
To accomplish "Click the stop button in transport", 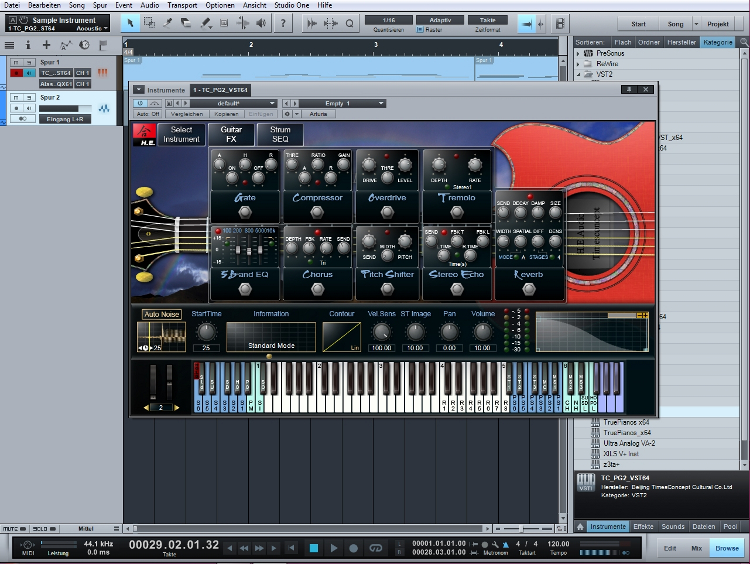I will [314, 548].
